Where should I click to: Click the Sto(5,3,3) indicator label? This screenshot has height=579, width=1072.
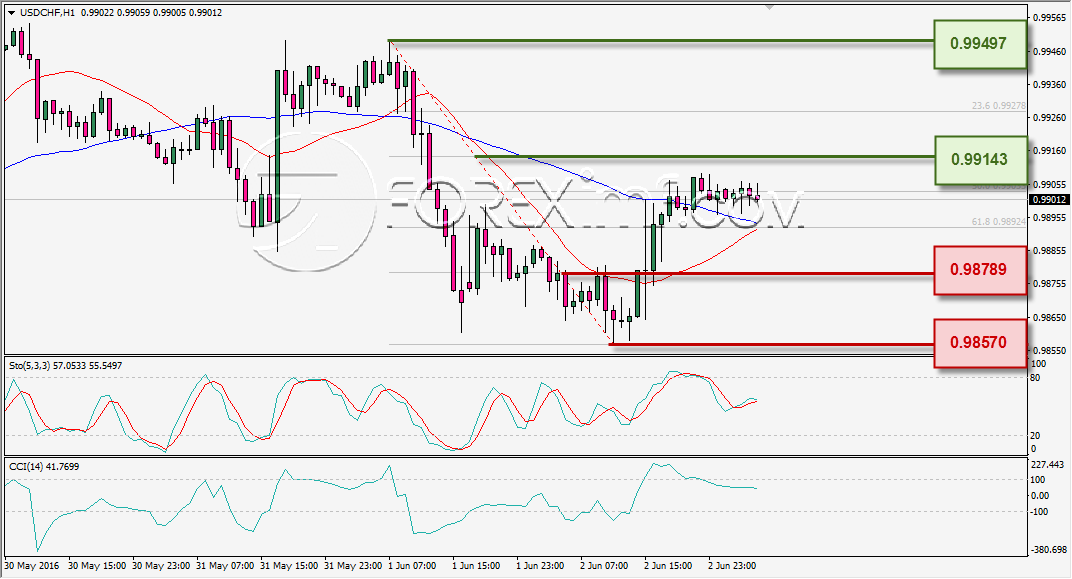click(65, 366)
